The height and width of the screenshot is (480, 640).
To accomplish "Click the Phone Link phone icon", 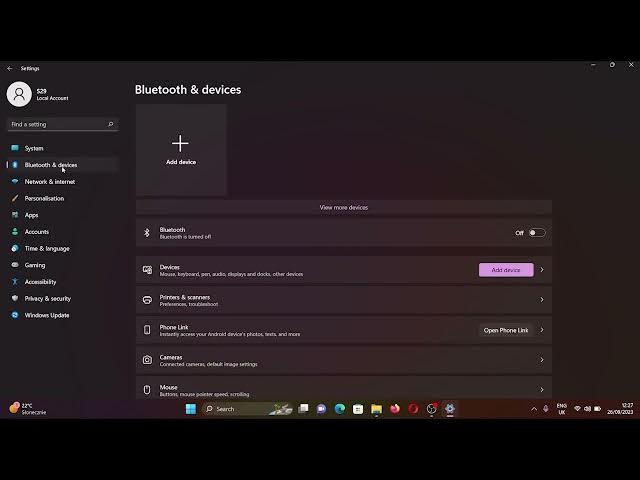I will [x=147, y=330].
